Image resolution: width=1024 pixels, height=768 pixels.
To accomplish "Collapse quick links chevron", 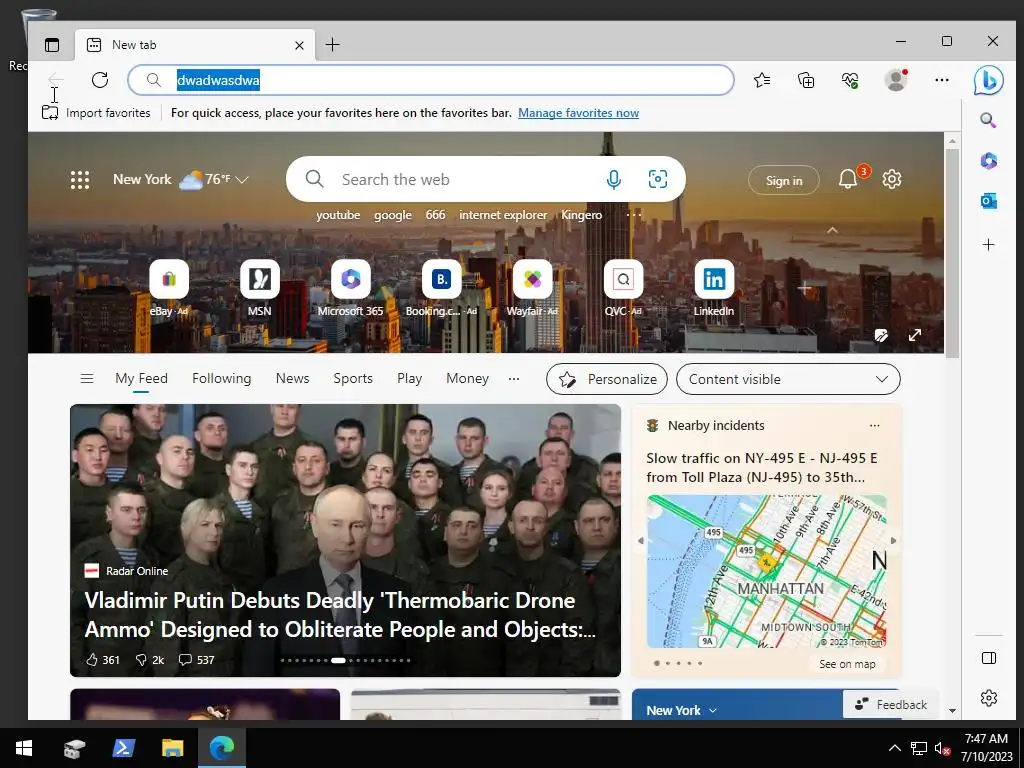I will coord(832,231).
